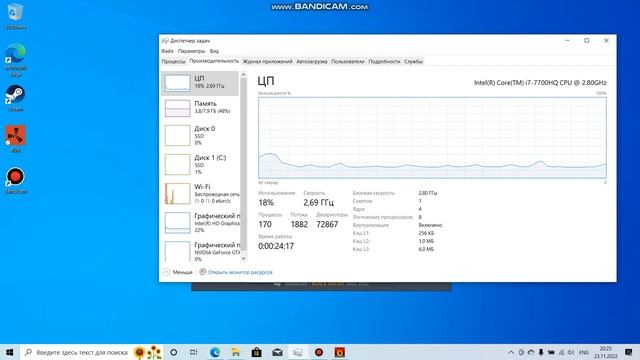
Task: Select the ЦП (CPU) performance item
Action: click(x=200, y=83)
